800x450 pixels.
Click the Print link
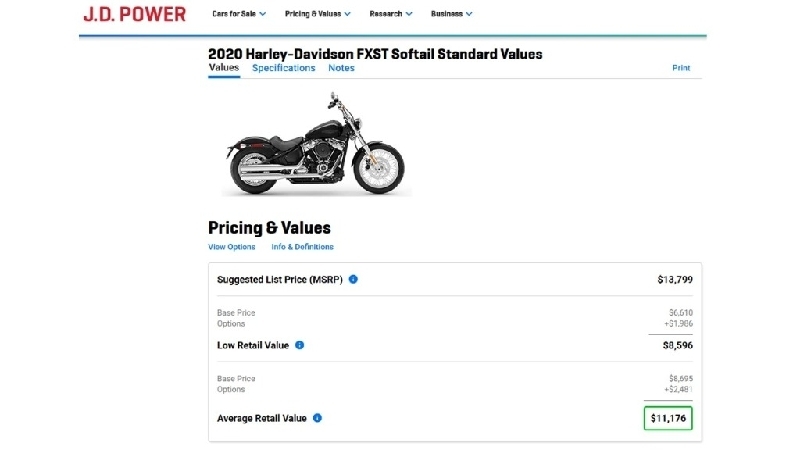681,68
